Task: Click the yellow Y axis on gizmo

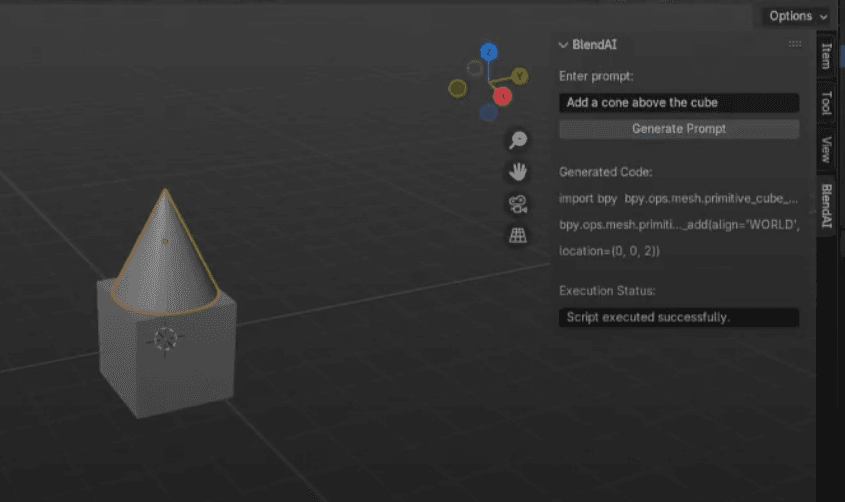Action: click(520, 76)
